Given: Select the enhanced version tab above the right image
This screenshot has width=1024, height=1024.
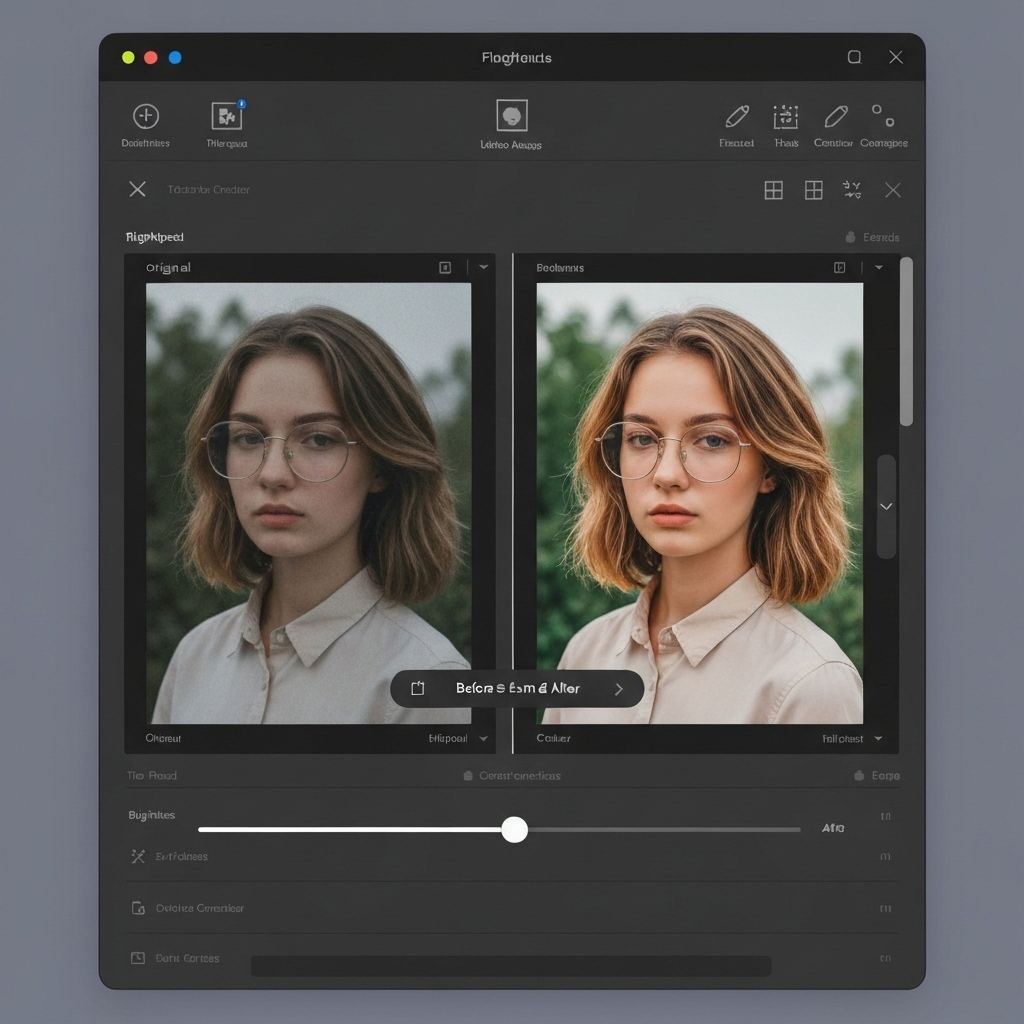Looking at the screenshot, I should [x=559, y=267].
